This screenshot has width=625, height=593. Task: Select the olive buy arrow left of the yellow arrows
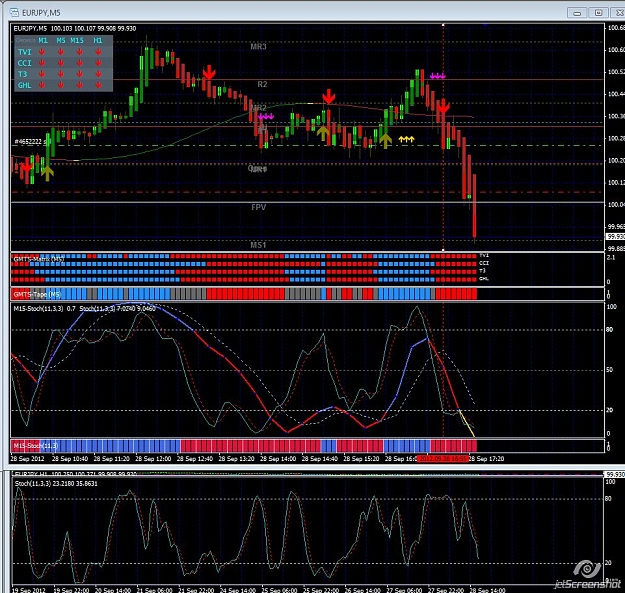[x=385, y=141]
